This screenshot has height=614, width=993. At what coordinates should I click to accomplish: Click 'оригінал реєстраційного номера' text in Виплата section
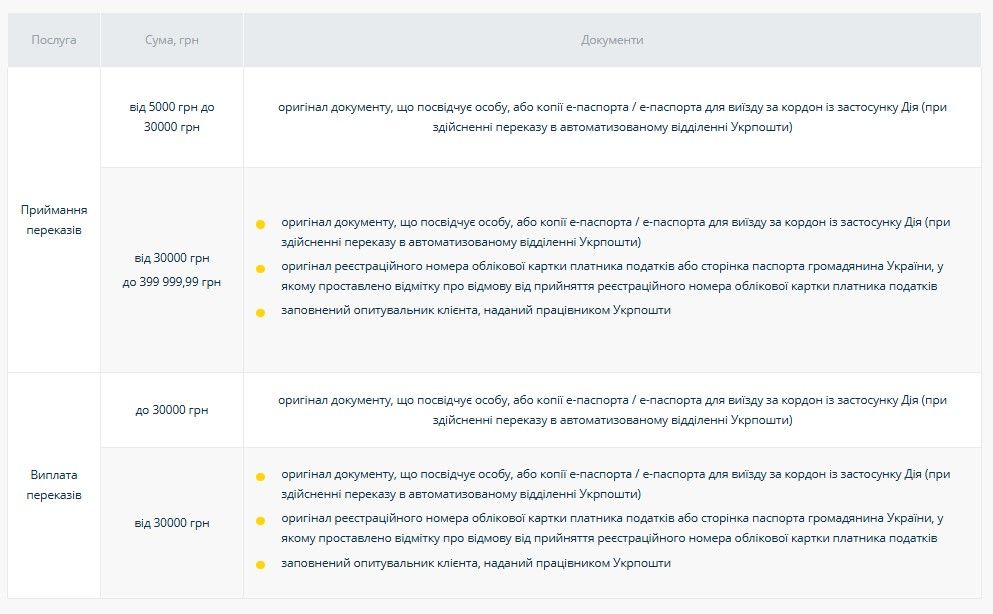click(x=610, y=519)
